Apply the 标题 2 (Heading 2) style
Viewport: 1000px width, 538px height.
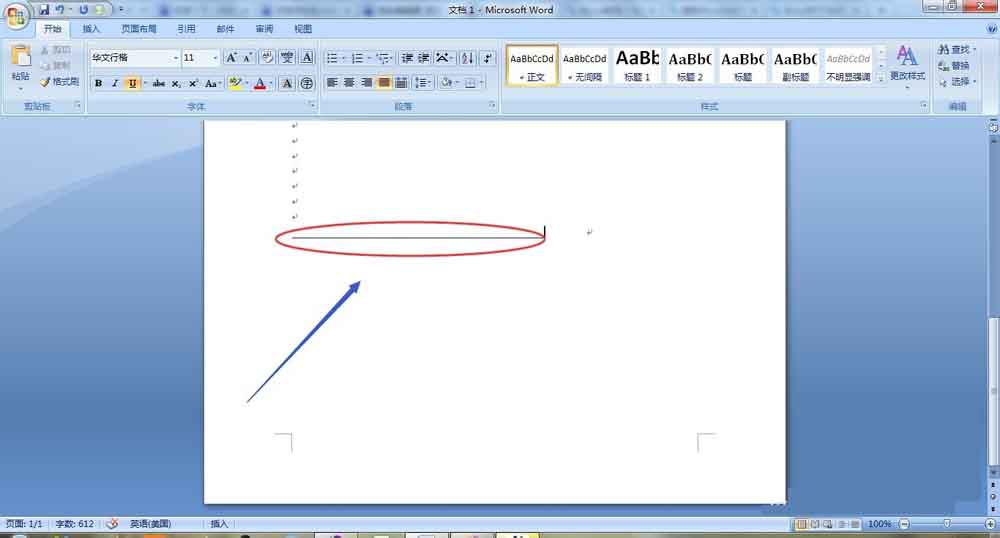coord(690,65)
